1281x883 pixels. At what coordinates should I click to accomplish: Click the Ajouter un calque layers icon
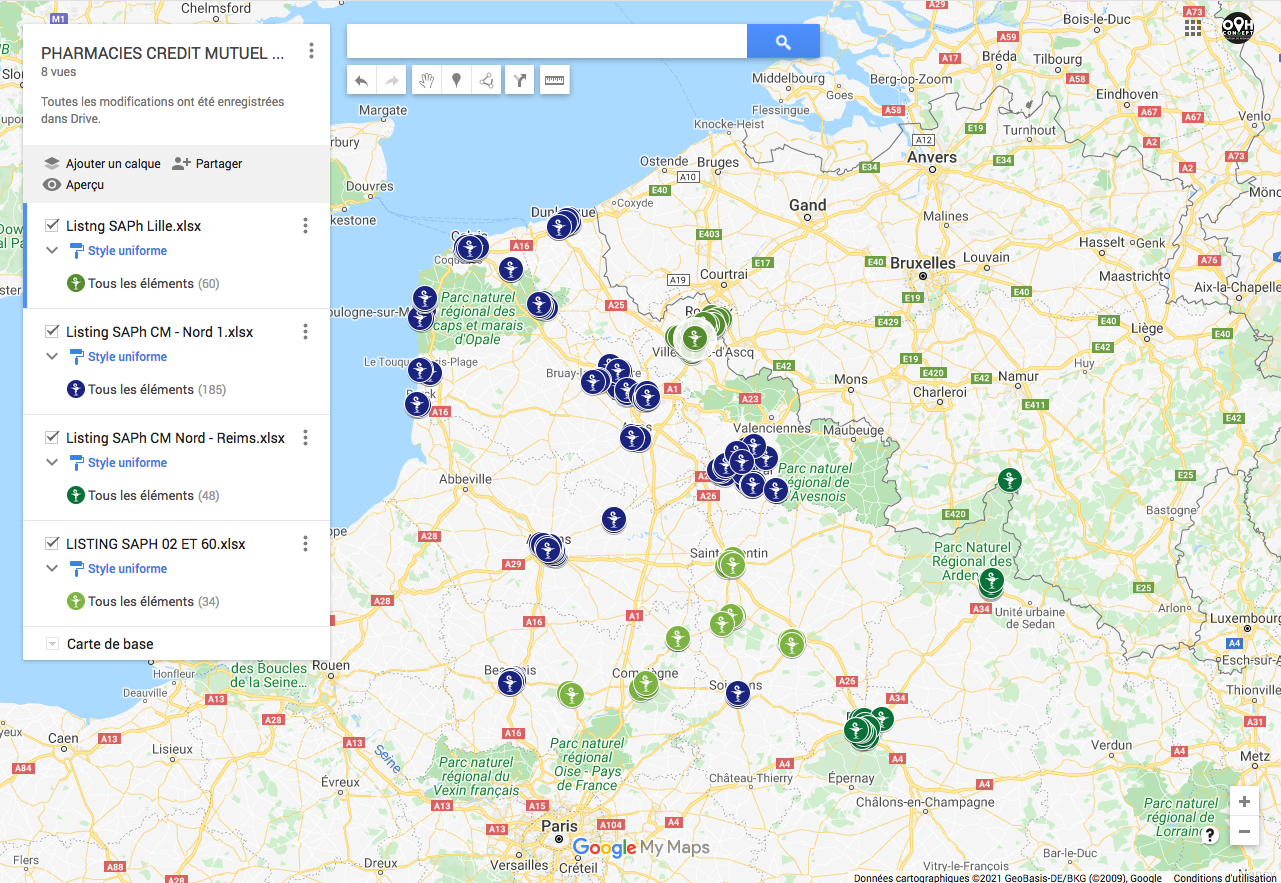52,163
